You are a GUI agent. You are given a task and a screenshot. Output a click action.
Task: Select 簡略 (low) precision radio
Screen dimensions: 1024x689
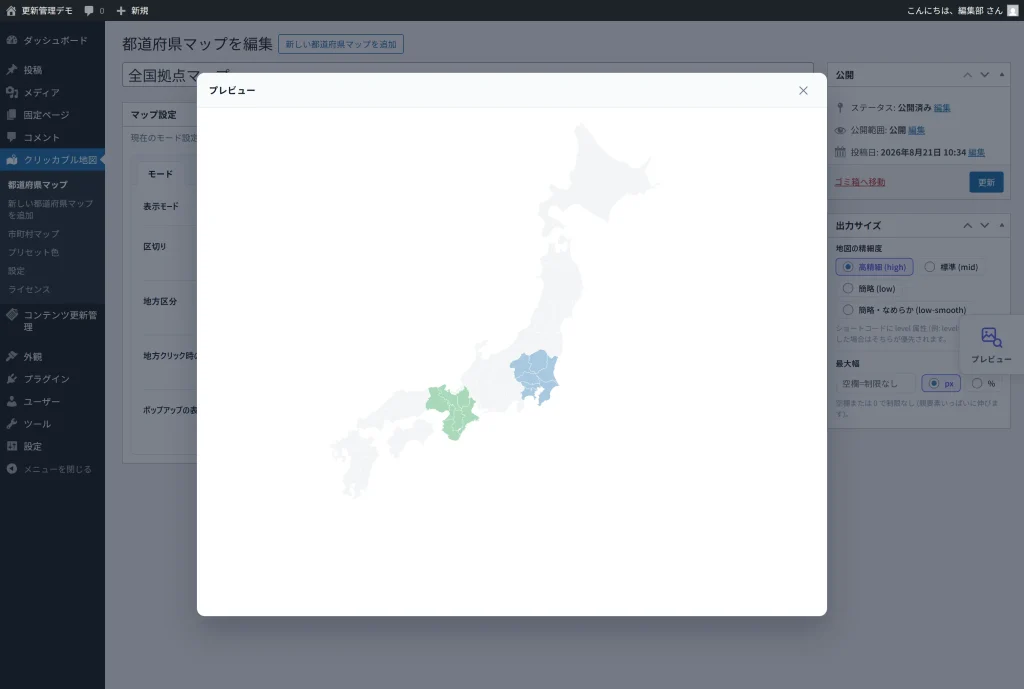848,289
